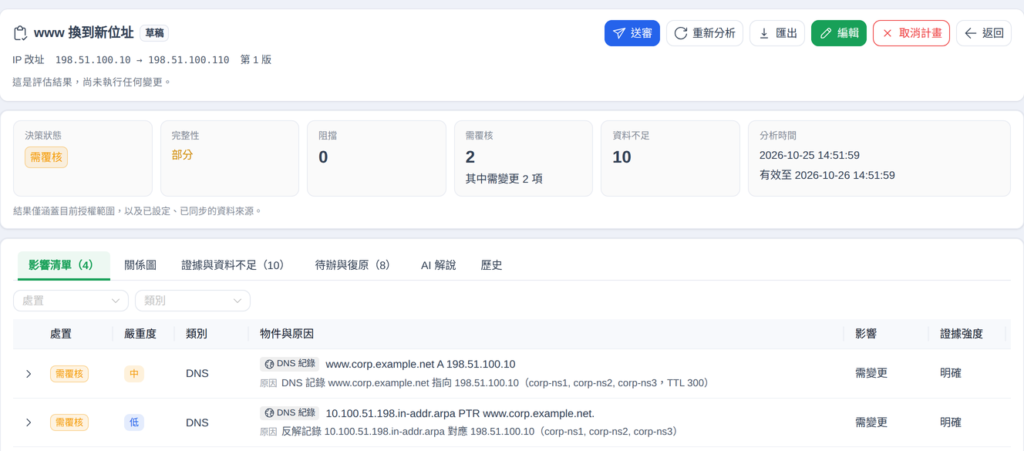Click '10.100.51.198.in-addr.arpa PTR www.corp.example.net.'
The width and height of the screenshot is (1024, 451).
(x=460, y=413)
